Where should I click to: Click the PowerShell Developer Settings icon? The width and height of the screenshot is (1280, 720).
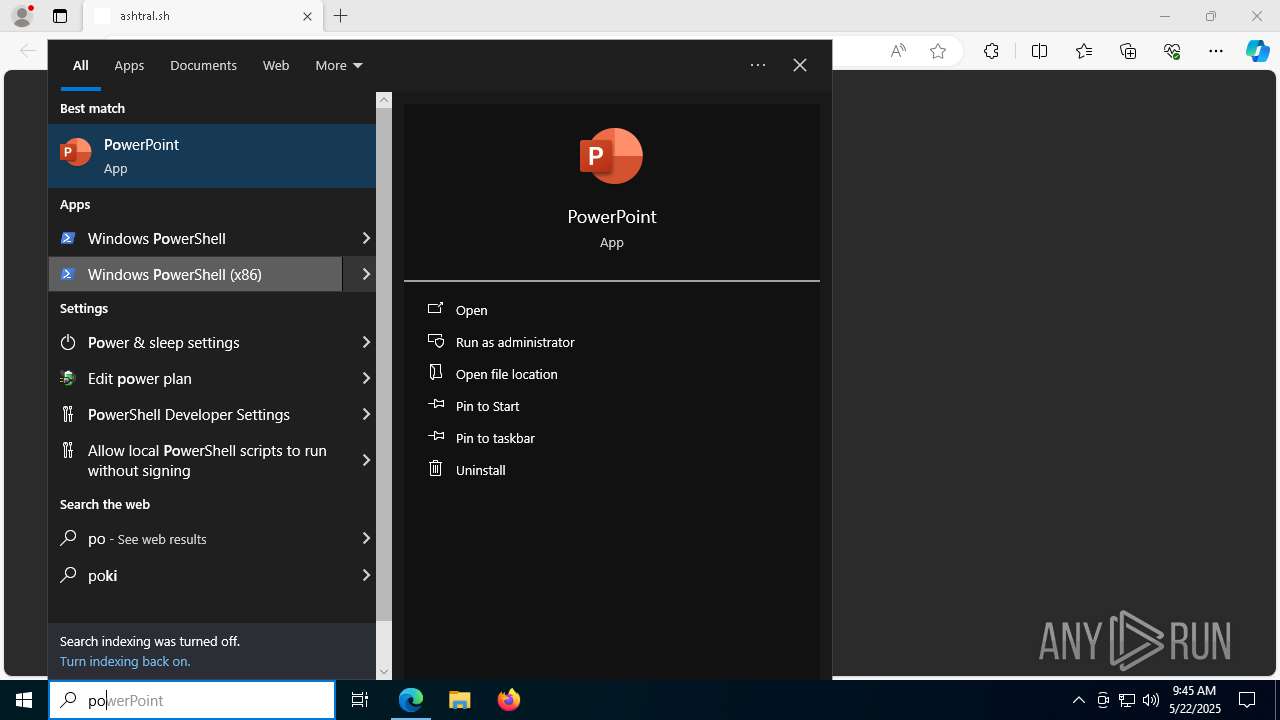click(x=68, y=414)
